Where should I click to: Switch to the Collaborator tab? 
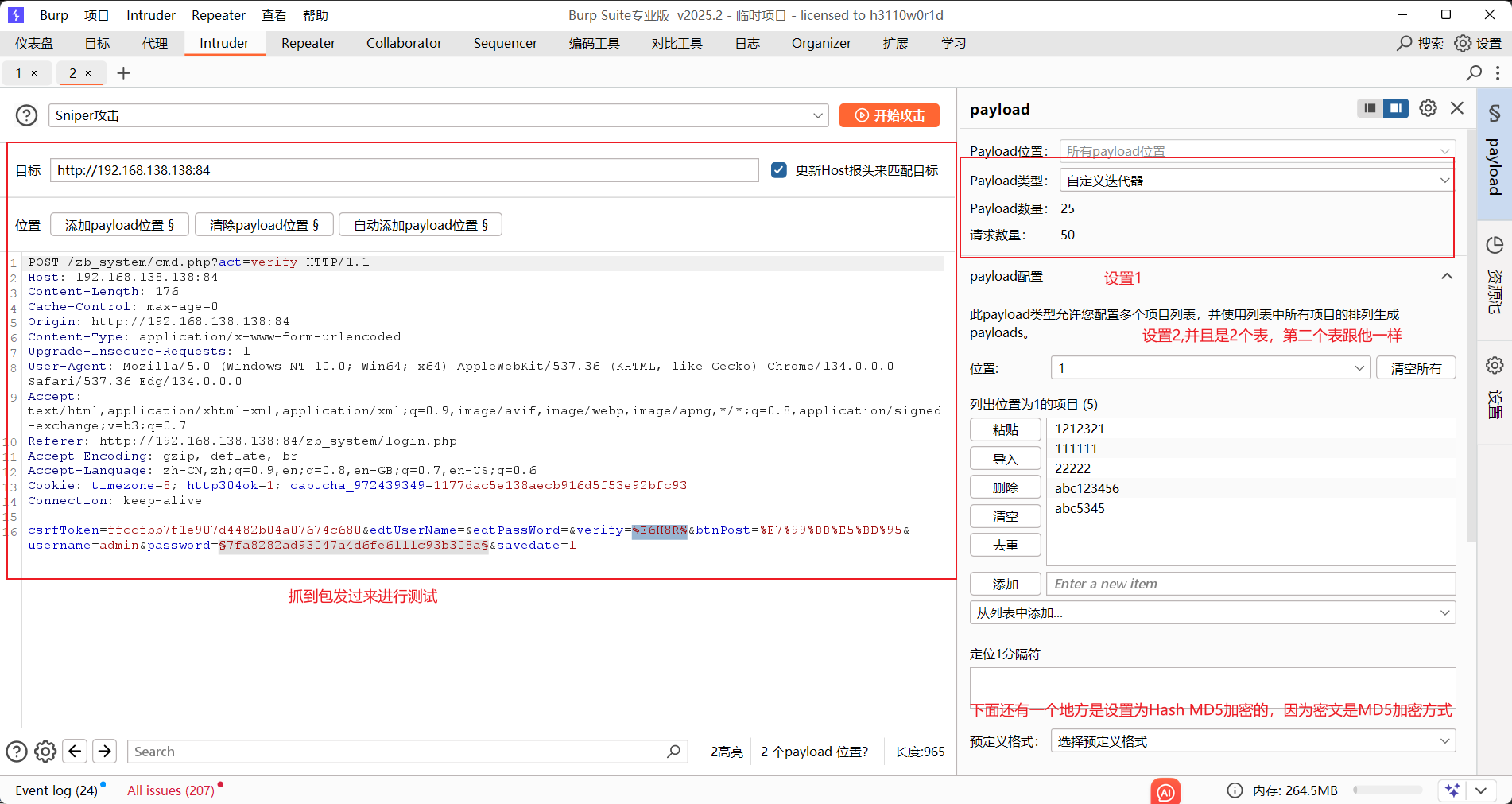(404, 43)
